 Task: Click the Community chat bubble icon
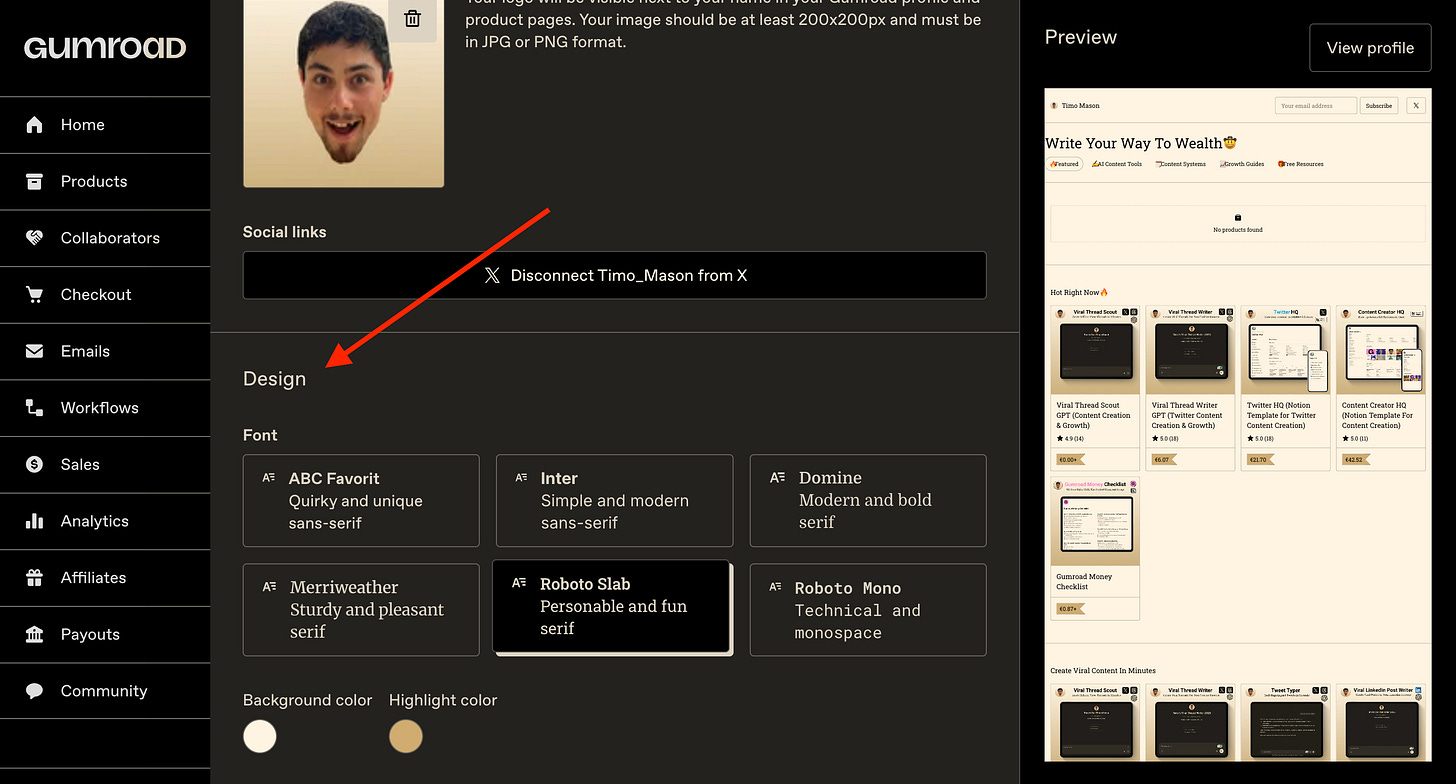35,691
